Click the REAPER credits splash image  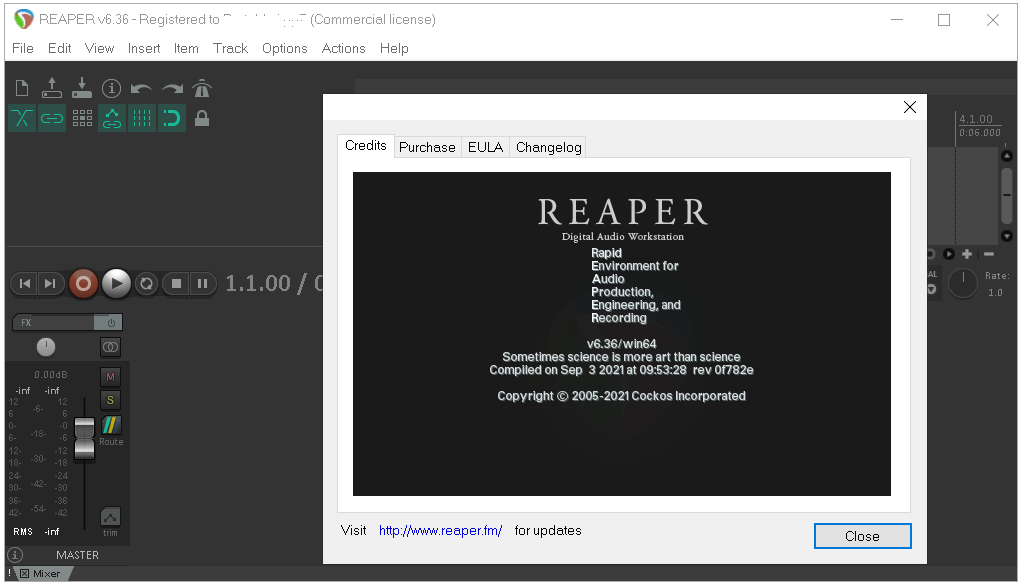coord(621,334)
